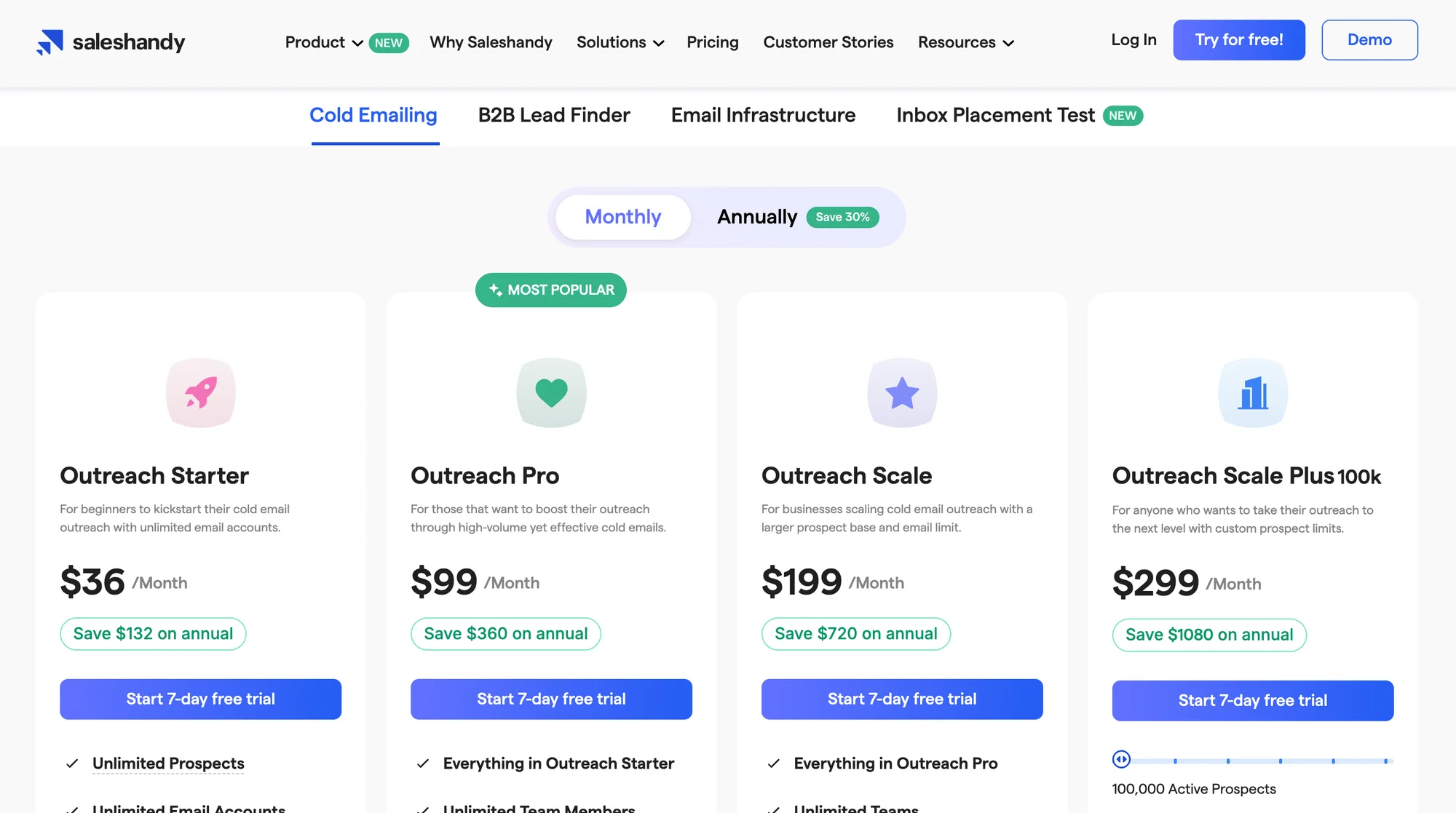Click checkmark beside Everything in Outreach Pro
The height and width of the screenshot is (813, 1456).
point(774,764)
